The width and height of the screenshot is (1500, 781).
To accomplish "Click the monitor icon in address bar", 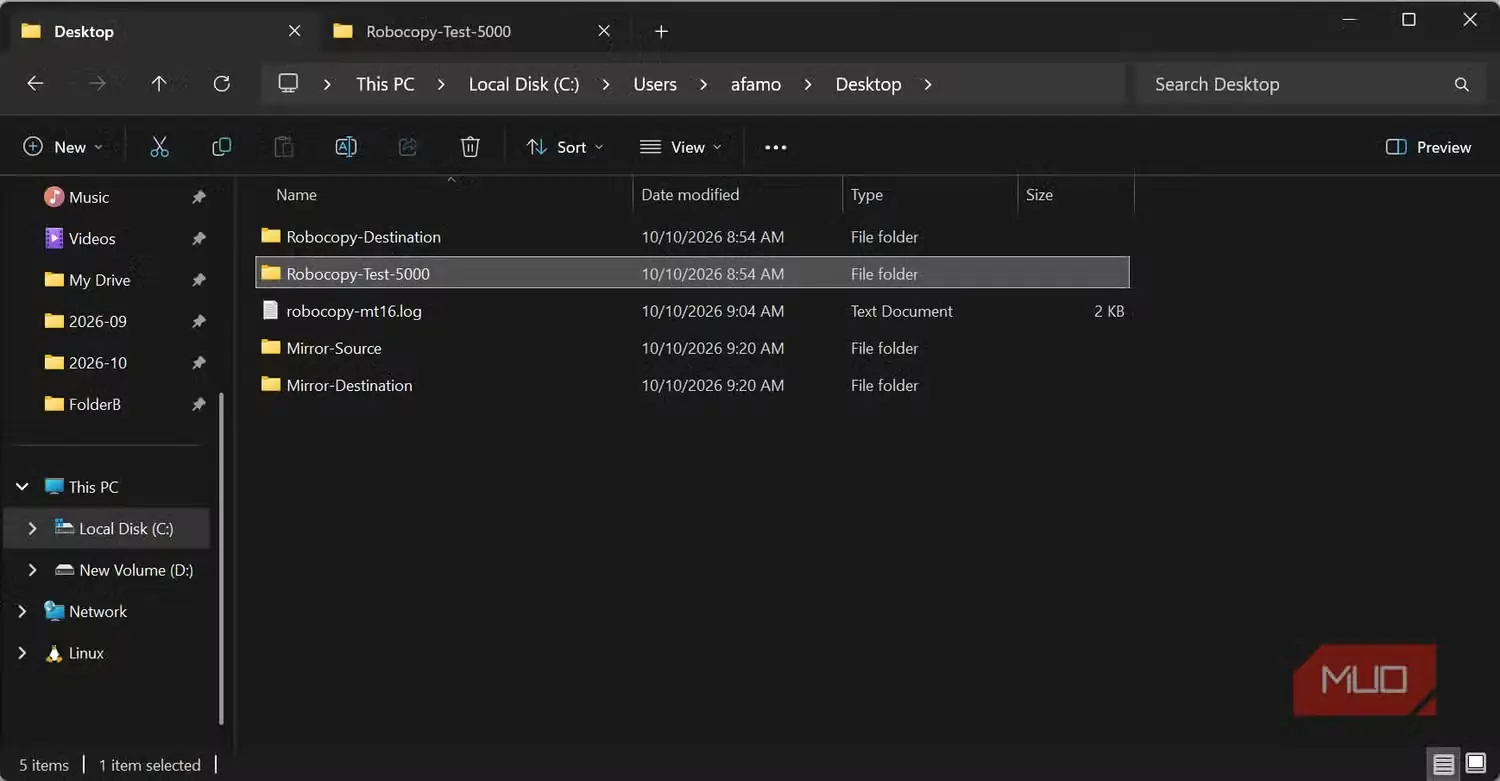I will click(288, 84).
